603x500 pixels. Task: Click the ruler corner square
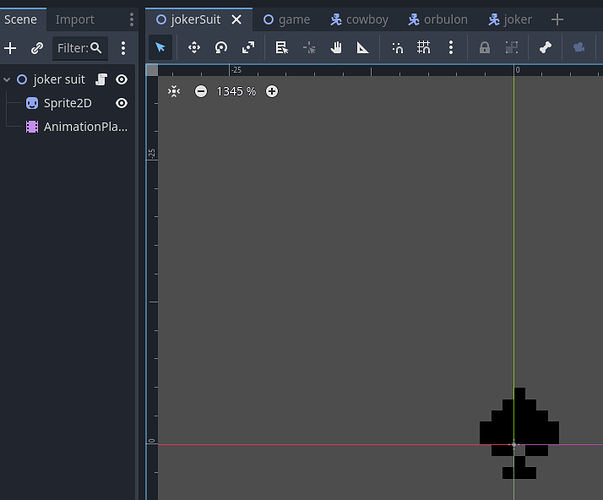pyautogui.click(x=152, y=70)
